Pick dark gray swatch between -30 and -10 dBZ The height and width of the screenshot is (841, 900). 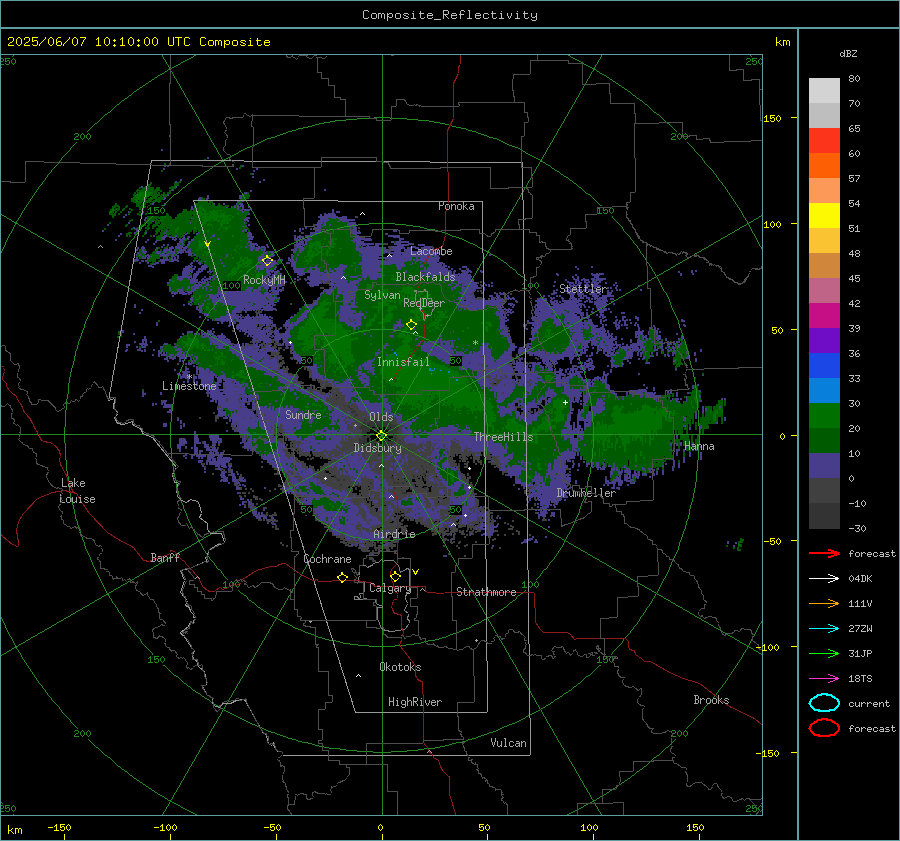point(824,516)
